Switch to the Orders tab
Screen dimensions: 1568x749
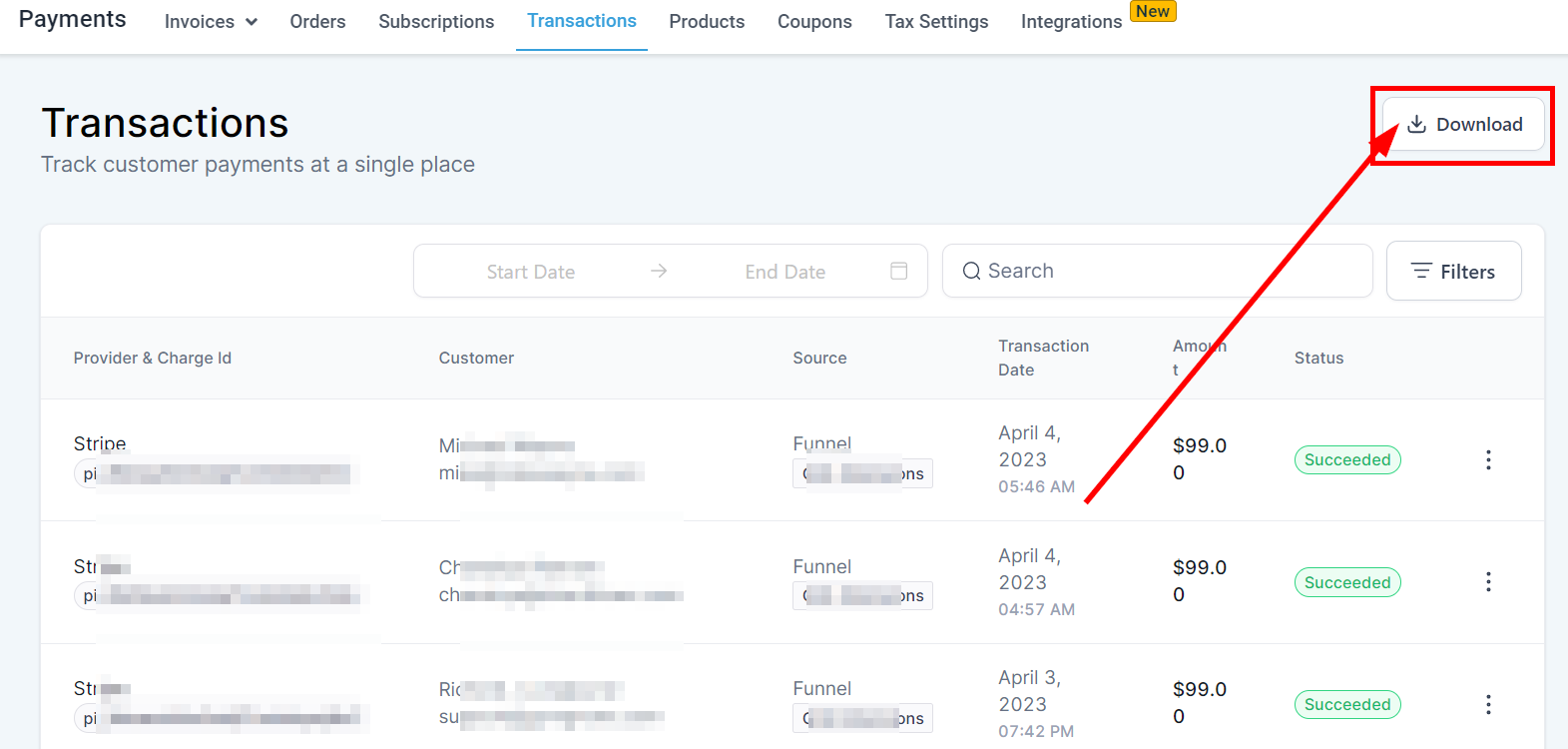(317, 22)
